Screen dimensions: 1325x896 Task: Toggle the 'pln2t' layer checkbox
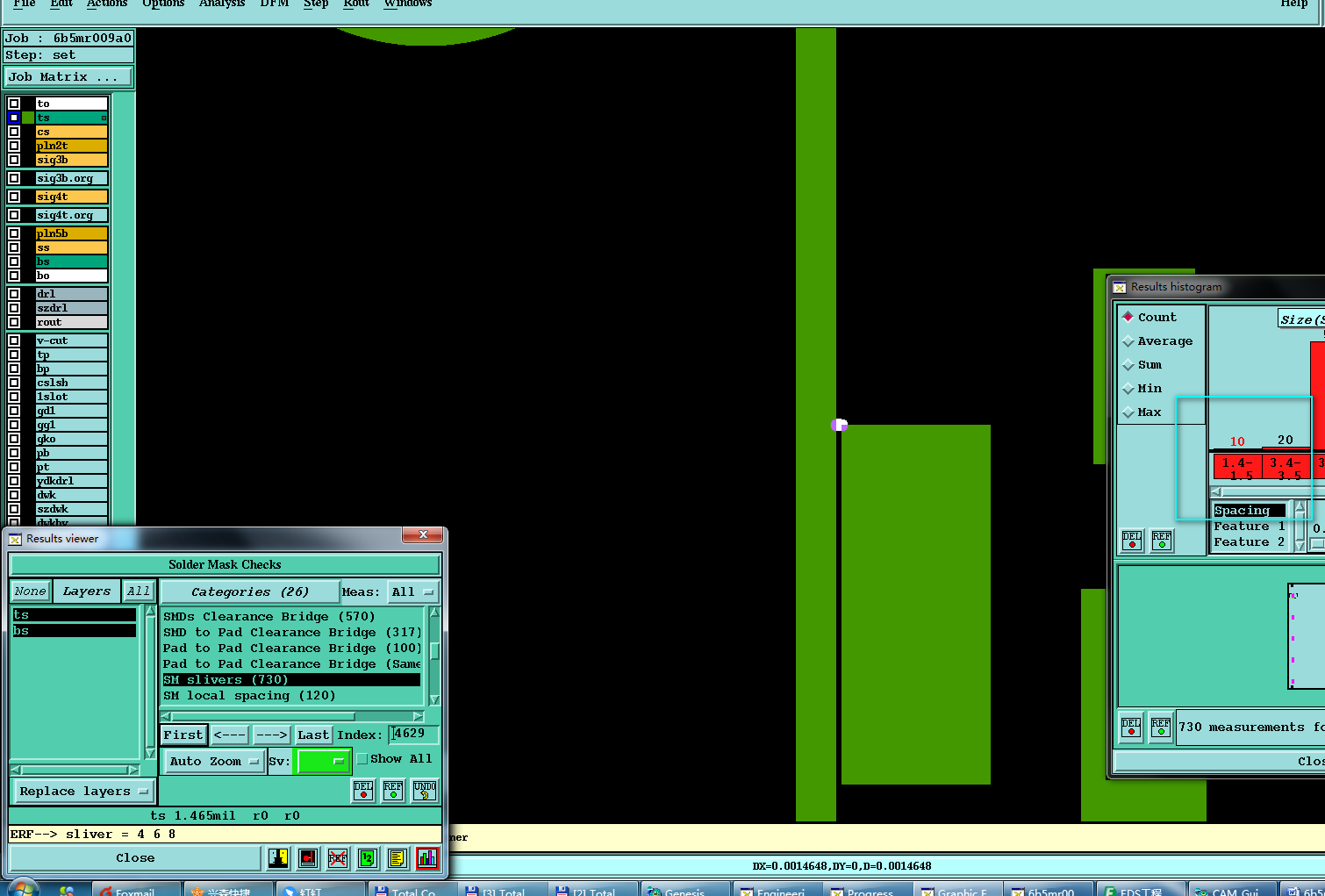[14, 146]
